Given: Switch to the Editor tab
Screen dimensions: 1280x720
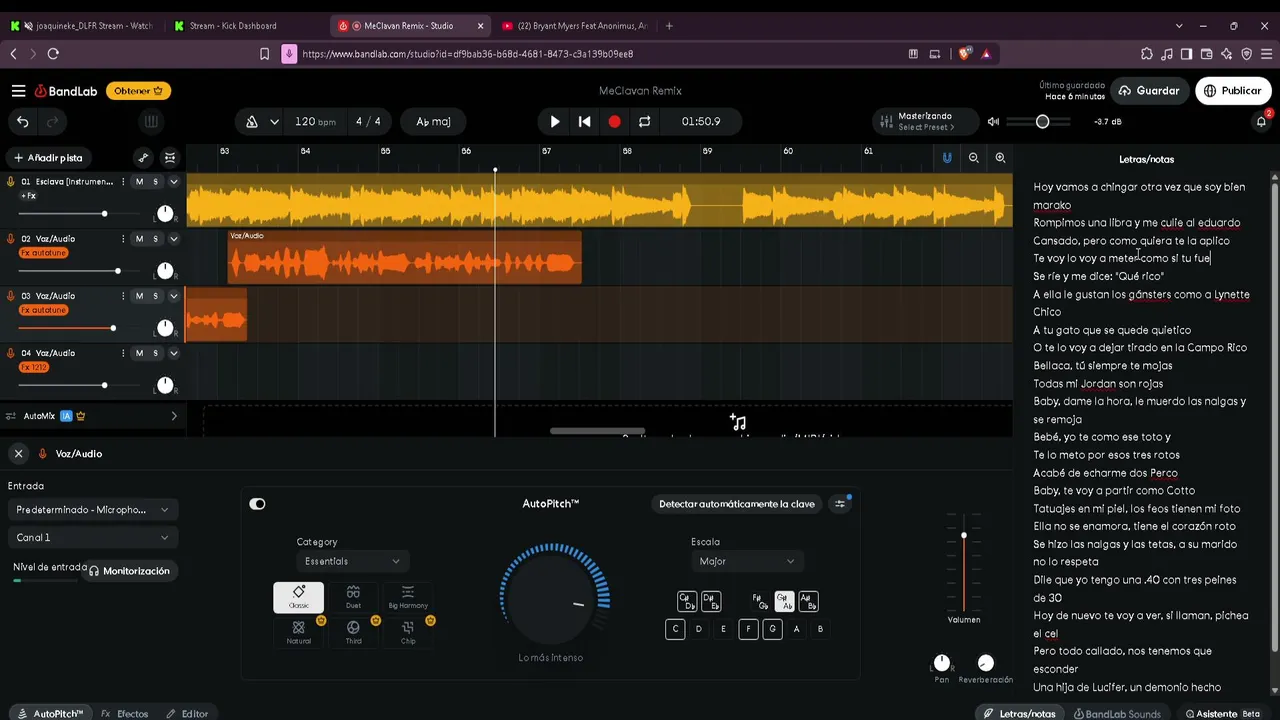Looking at the screenshot, I should coord(187,714).
